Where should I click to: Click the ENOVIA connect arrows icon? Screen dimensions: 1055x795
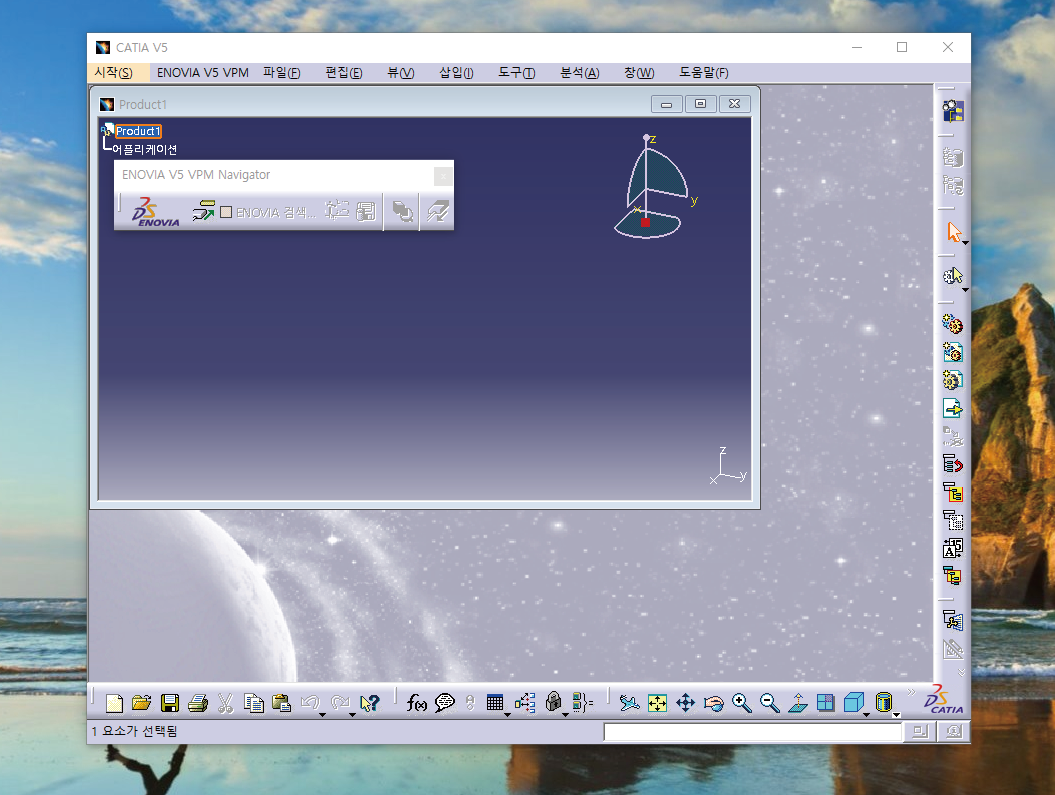point(203,211)
